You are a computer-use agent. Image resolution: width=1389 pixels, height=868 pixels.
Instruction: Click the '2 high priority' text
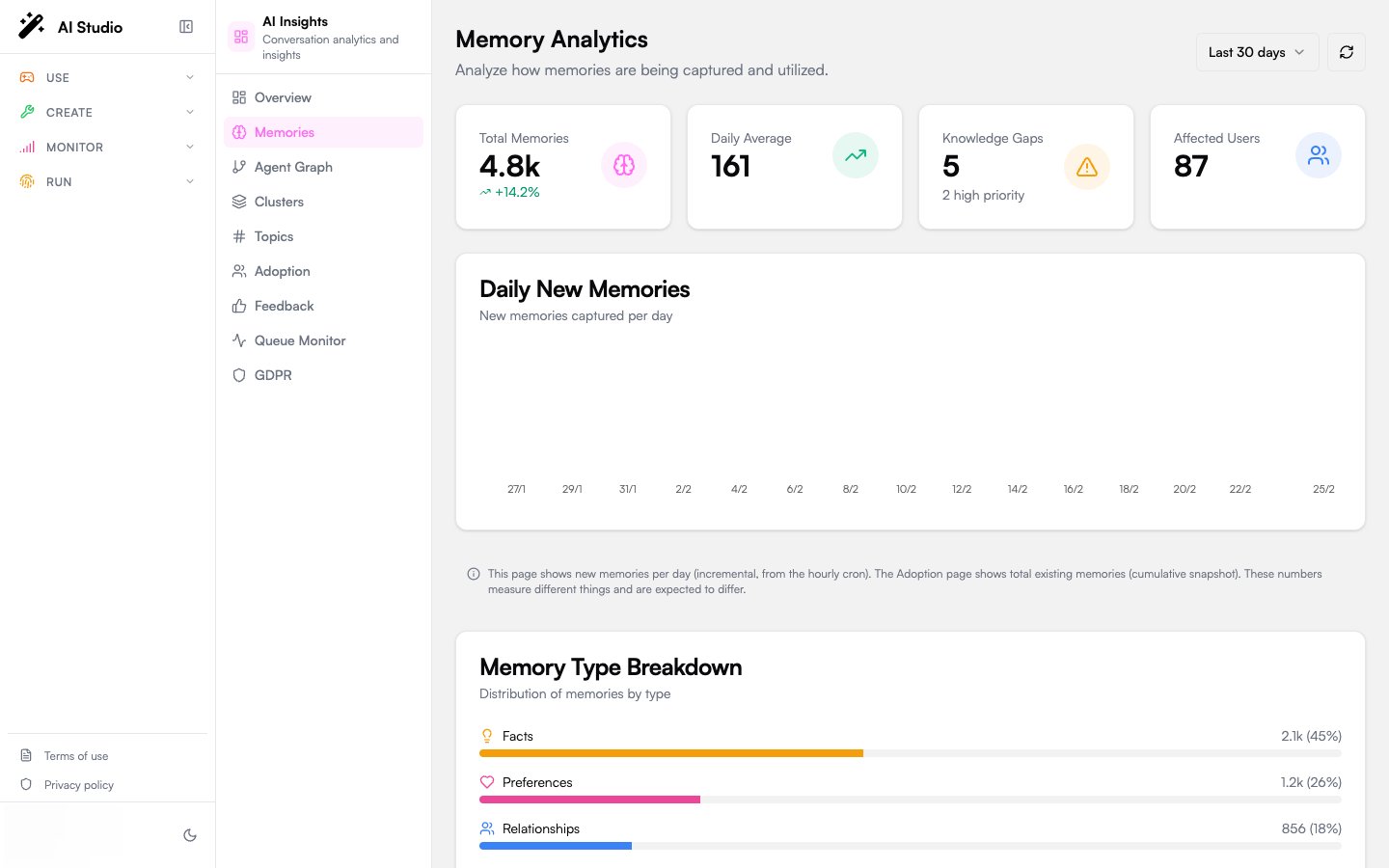[983, 195]
